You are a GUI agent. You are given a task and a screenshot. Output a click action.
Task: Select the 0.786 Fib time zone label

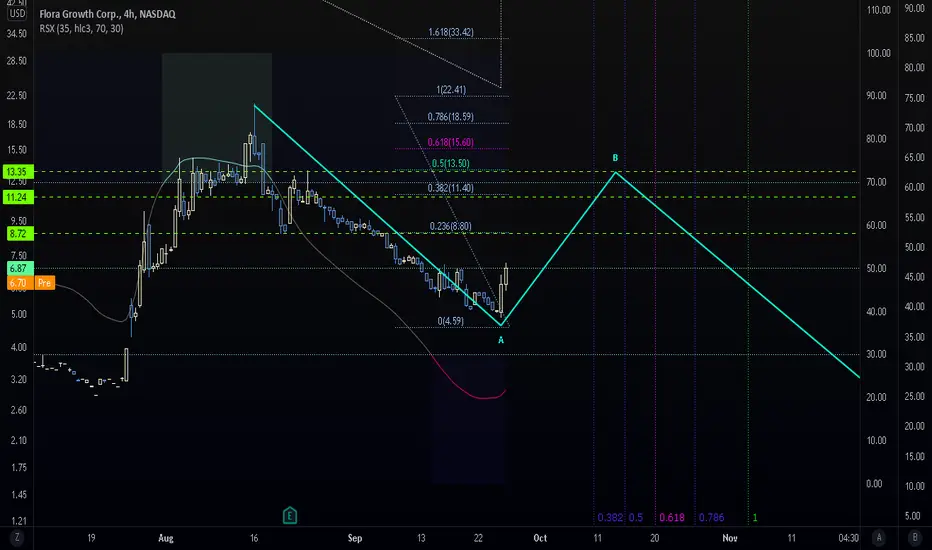point(711,517)
